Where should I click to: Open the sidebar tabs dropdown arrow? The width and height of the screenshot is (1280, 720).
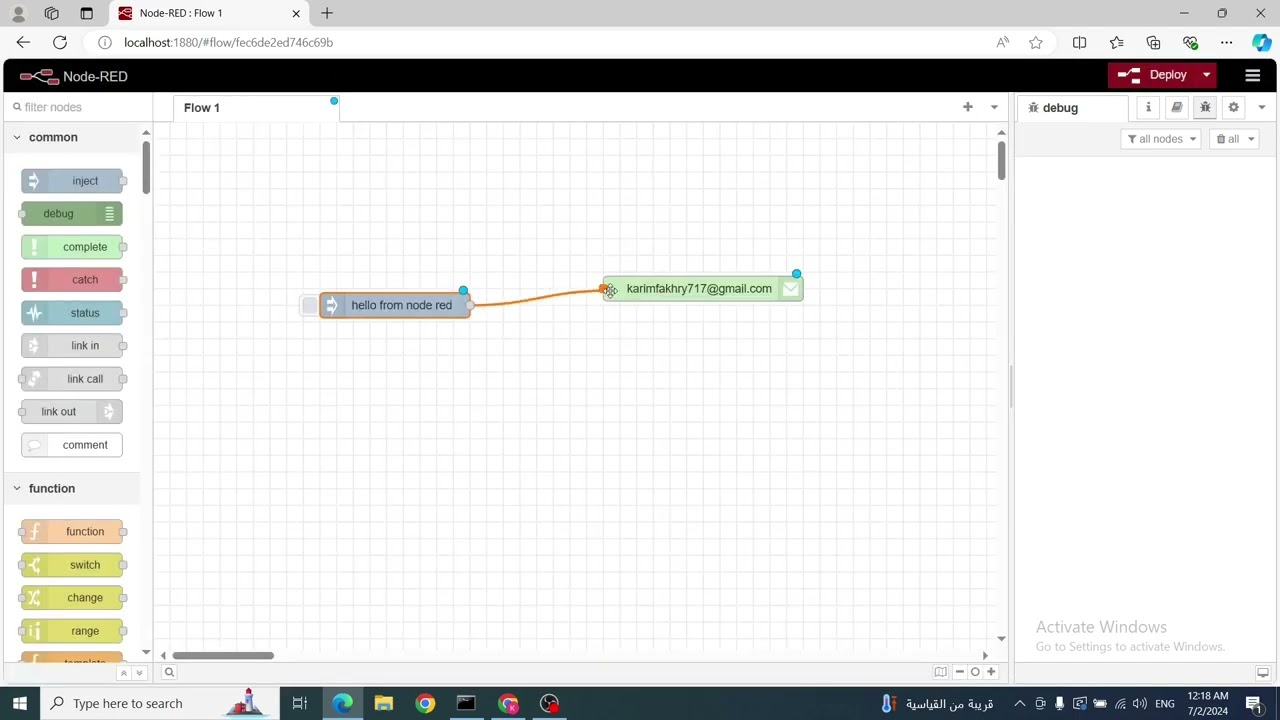[1261, 107]
